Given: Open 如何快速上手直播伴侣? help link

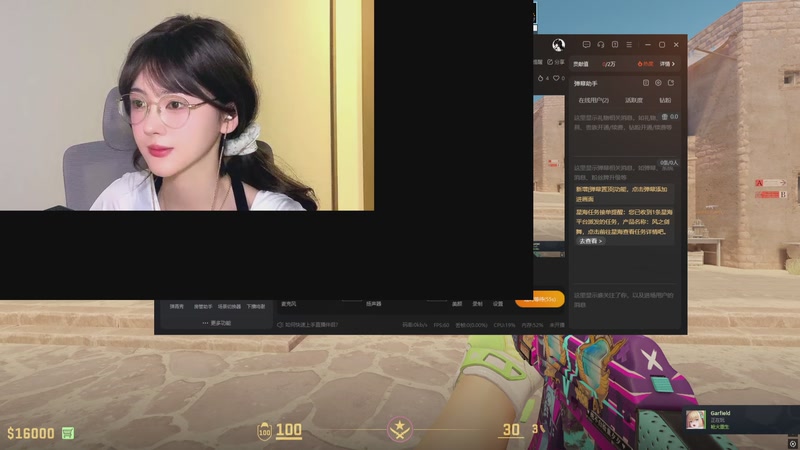Looking at the screenshot, I should 308,324.
